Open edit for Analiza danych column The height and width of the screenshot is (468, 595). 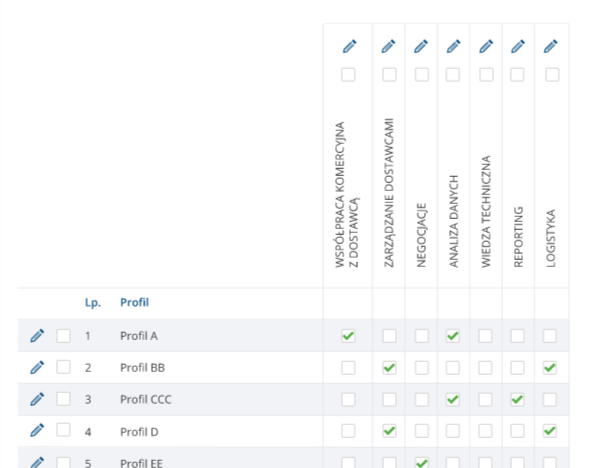coord(453,46)
